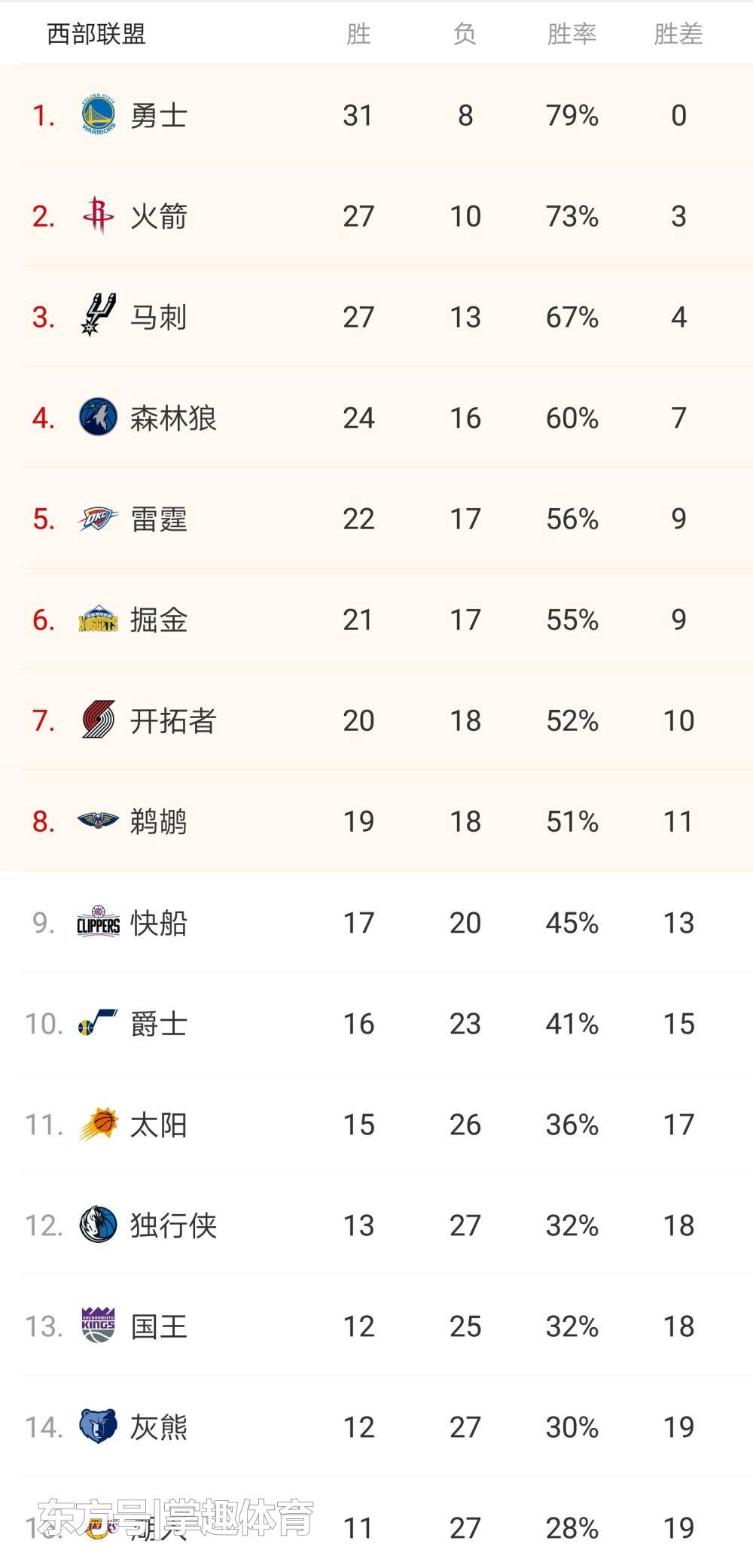Click the Pelicans logo
The height and width of the screenshot is (1568, 753).
[98, 821]
